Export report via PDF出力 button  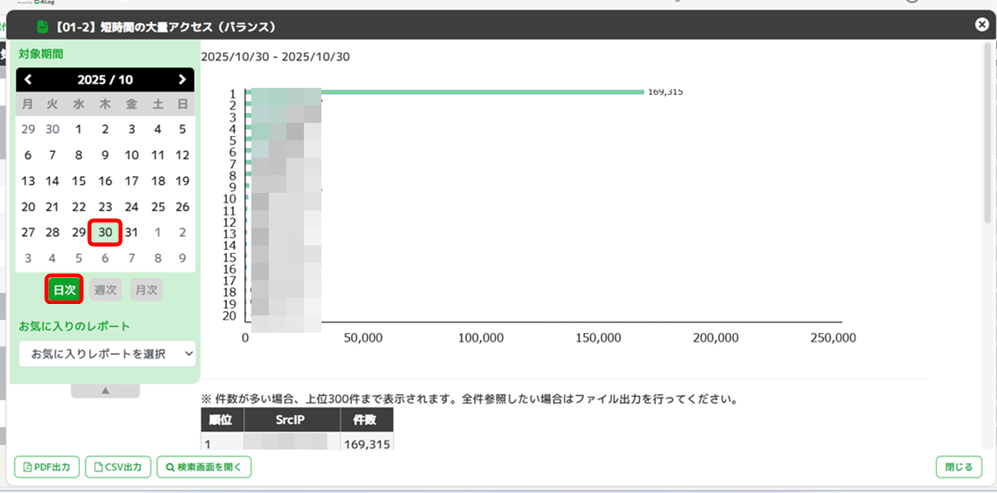pos(47,467)
